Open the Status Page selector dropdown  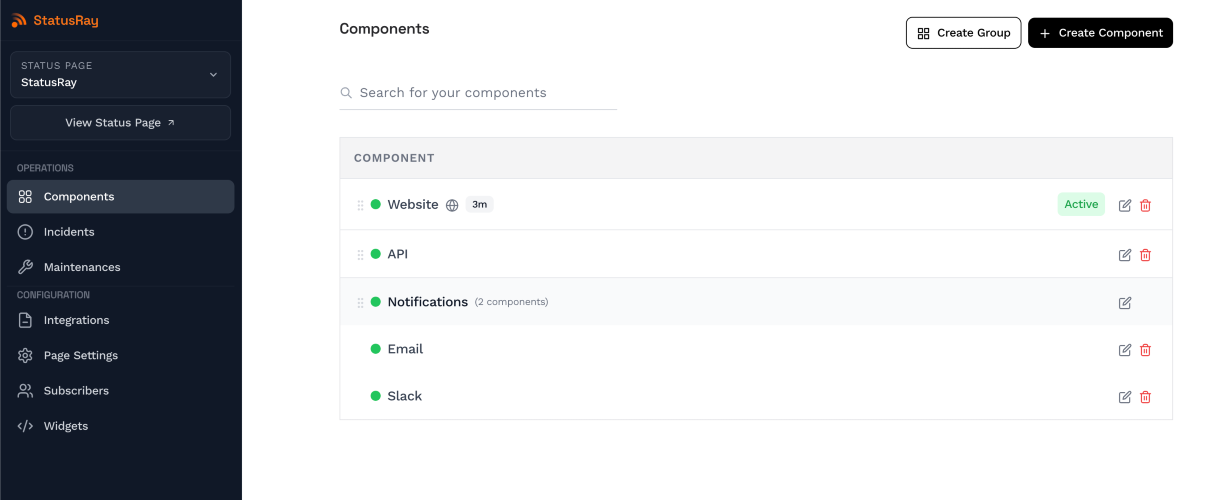120,75
